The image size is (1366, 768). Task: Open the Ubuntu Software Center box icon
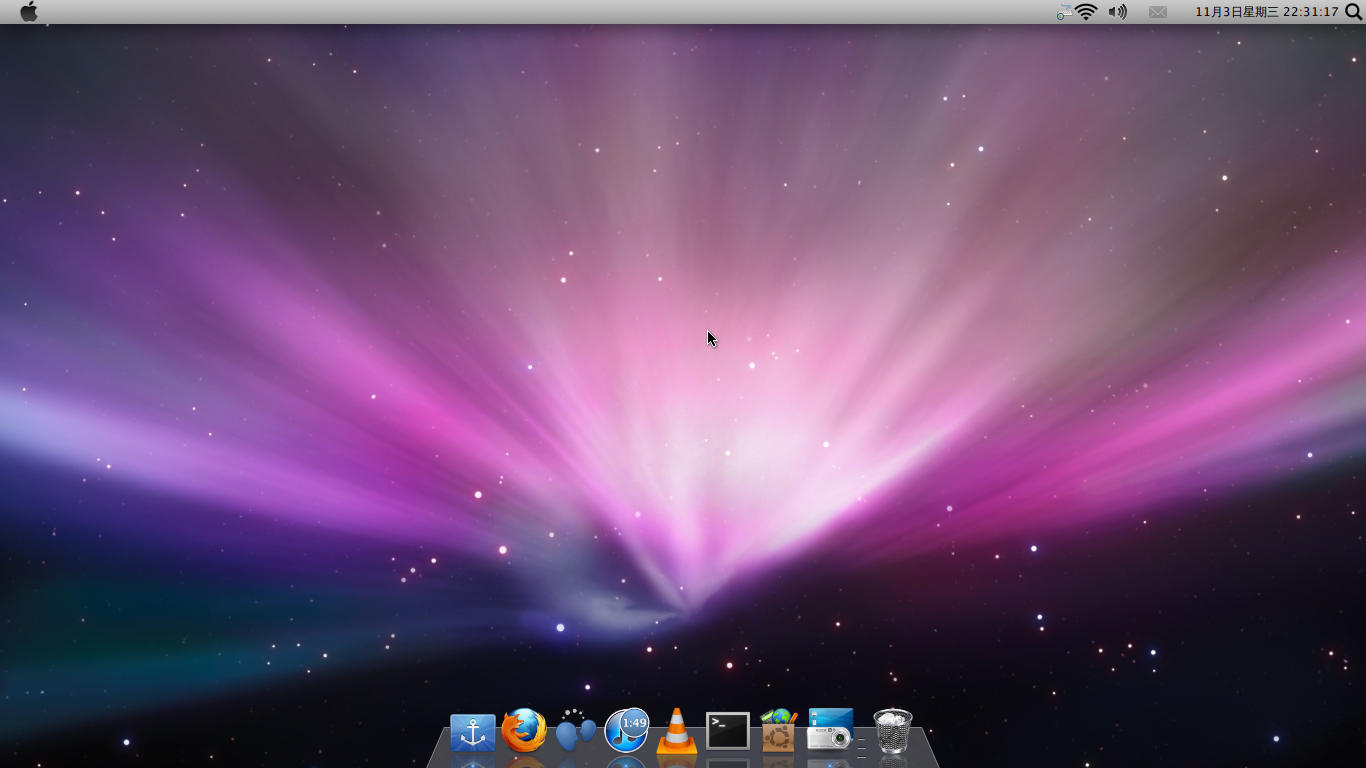pos(779,731)
